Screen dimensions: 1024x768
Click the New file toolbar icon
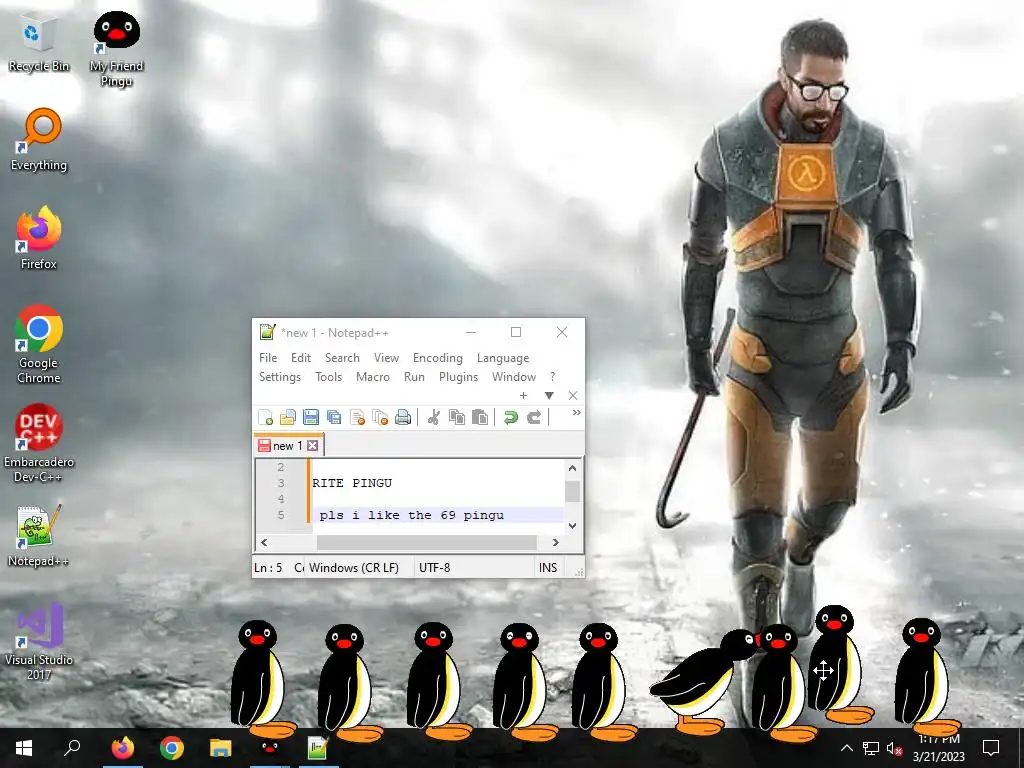(x=266, y=417)
